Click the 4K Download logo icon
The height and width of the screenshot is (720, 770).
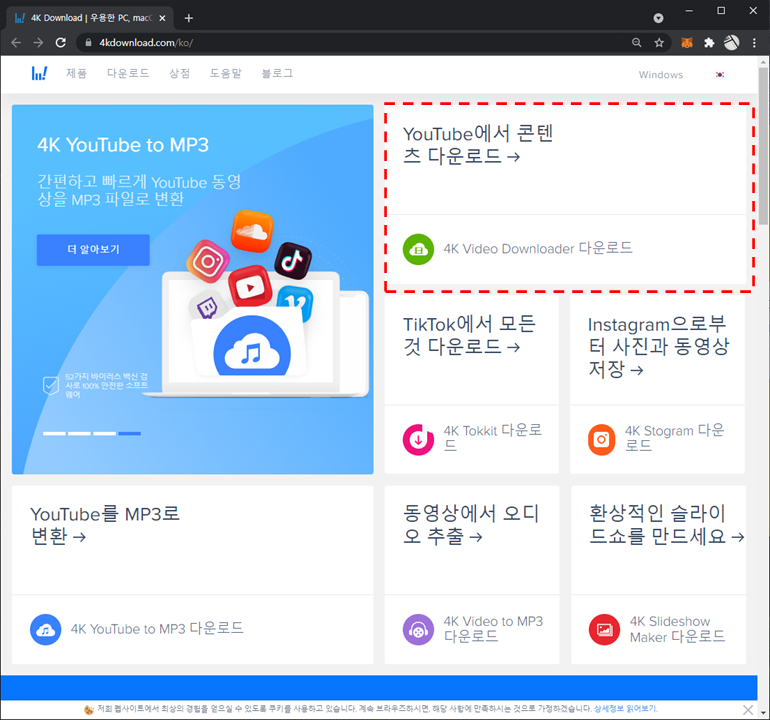coord(39,74)
